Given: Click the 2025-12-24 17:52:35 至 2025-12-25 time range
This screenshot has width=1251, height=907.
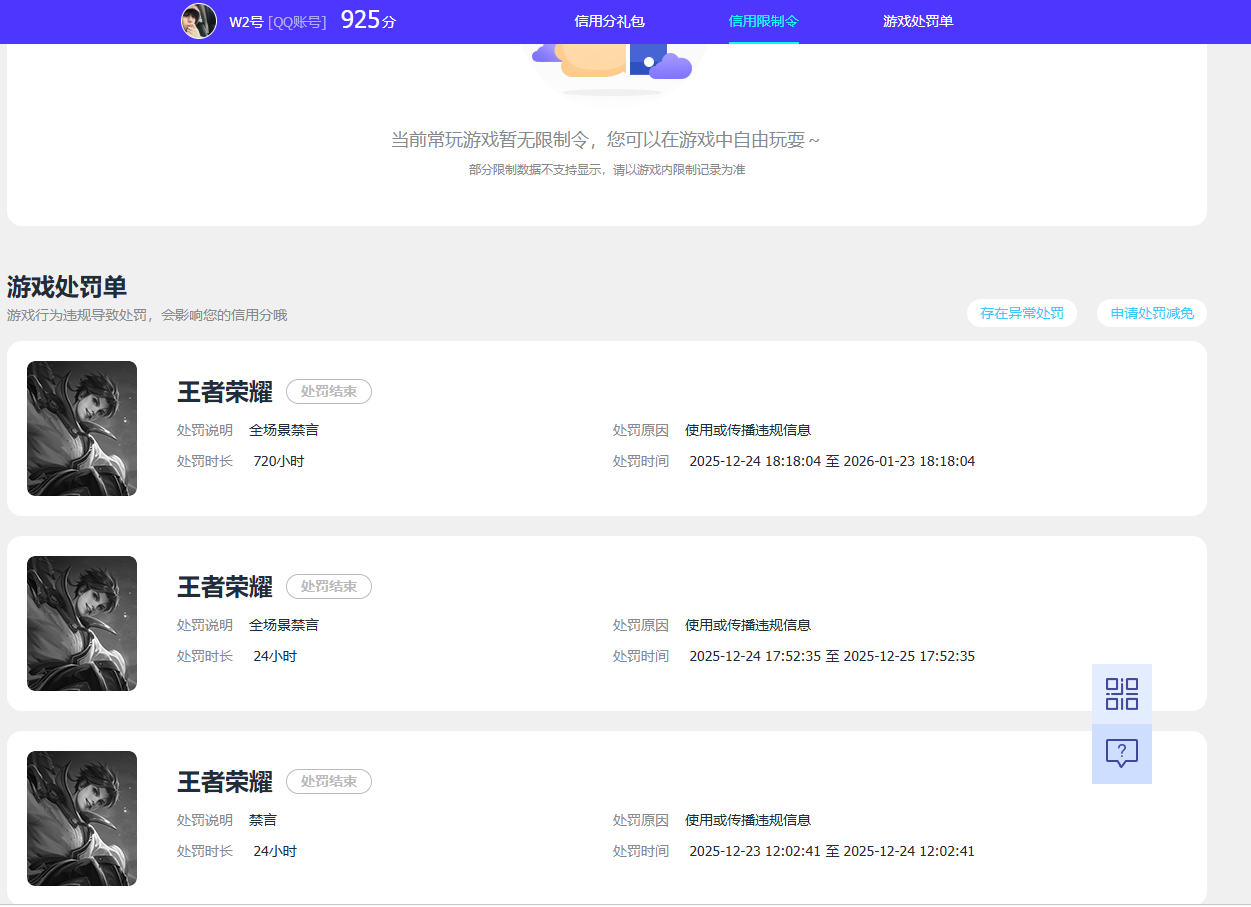Looking at the screenshot, I should (x=832, y=656).
